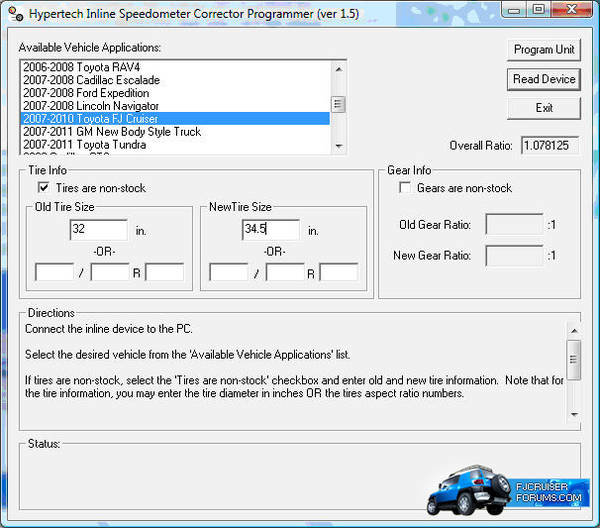Click 'Connect the inline device to the PC' text
600x528 pixels.
point(109,329)
